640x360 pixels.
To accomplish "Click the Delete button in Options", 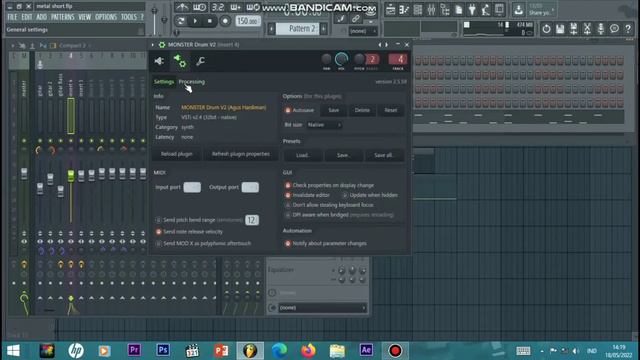I will [362, 110].
